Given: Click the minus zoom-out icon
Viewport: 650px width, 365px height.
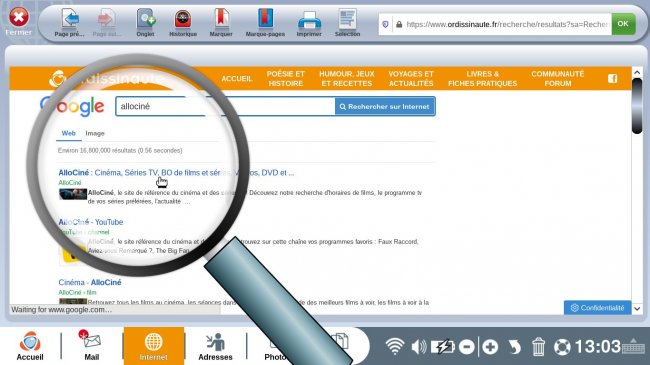Looking at the screenshot, I should click(x=466, y=347).
